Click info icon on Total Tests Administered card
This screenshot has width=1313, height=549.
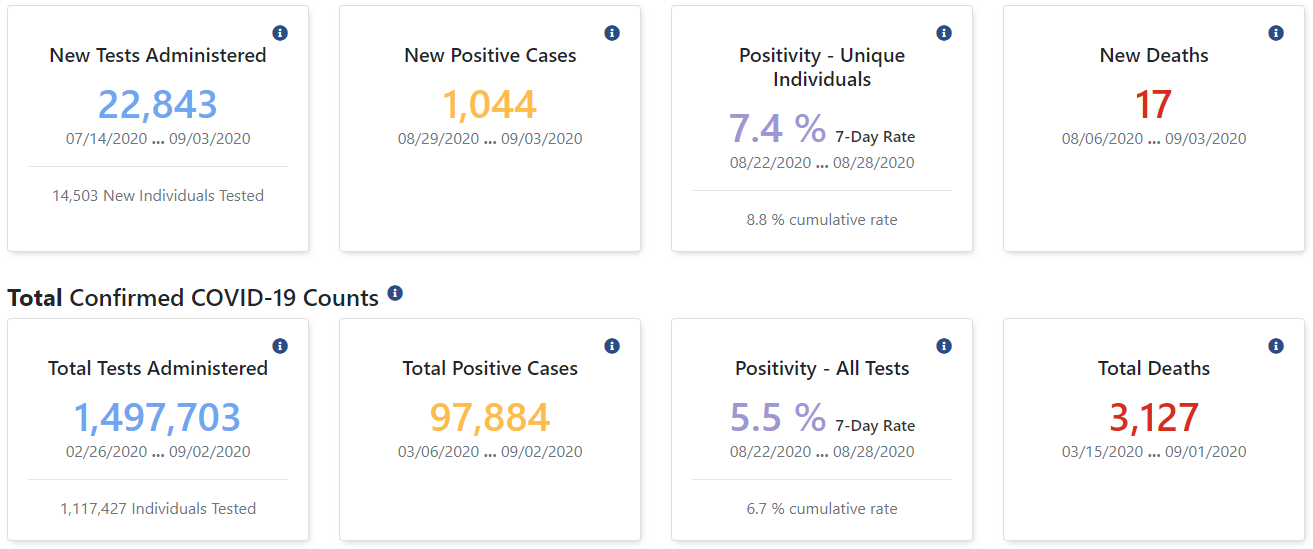click(280, 346)
